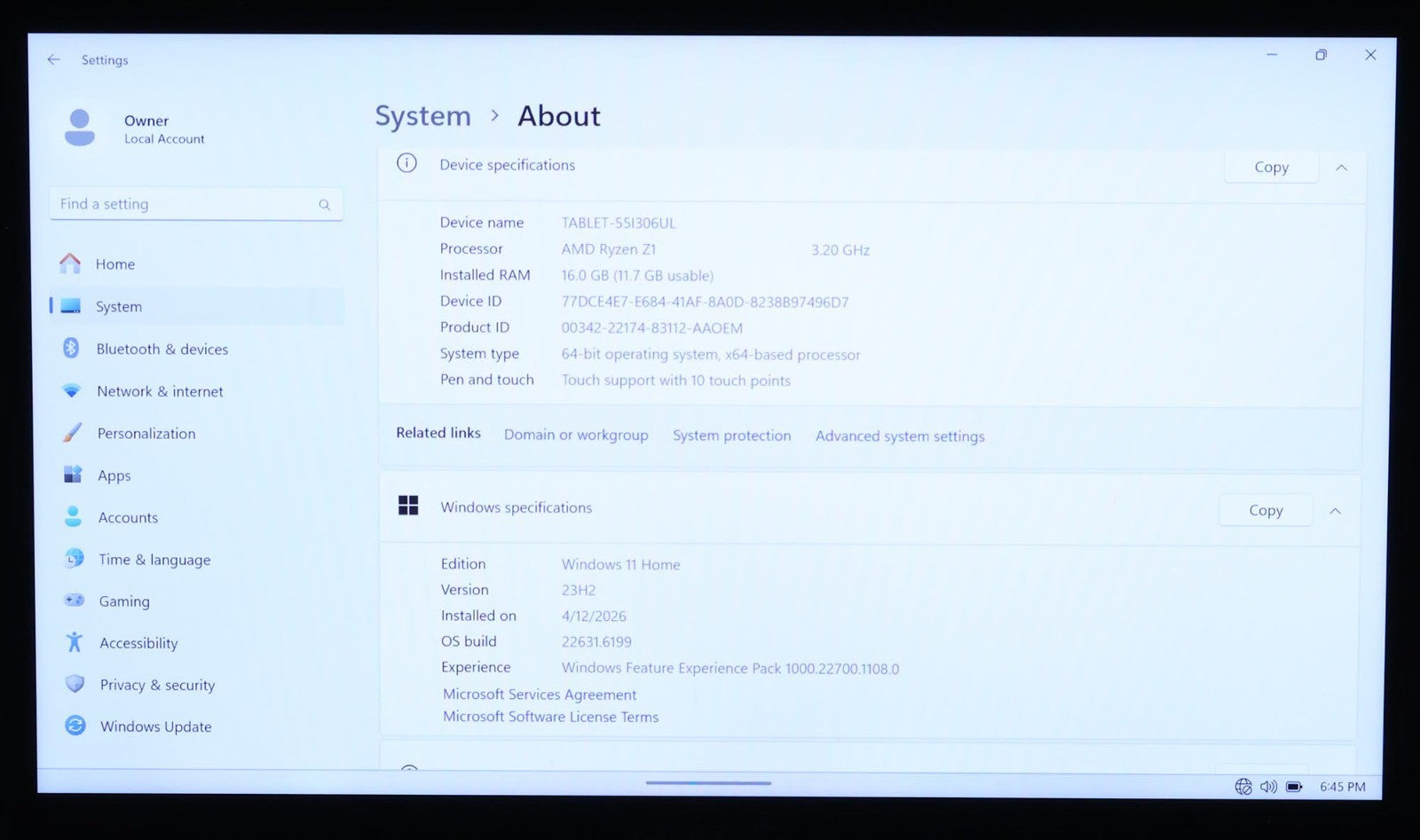Screen dimensions: 1420x840
Task: Click the Accounts person icon
Action: (x=74, y=516)
